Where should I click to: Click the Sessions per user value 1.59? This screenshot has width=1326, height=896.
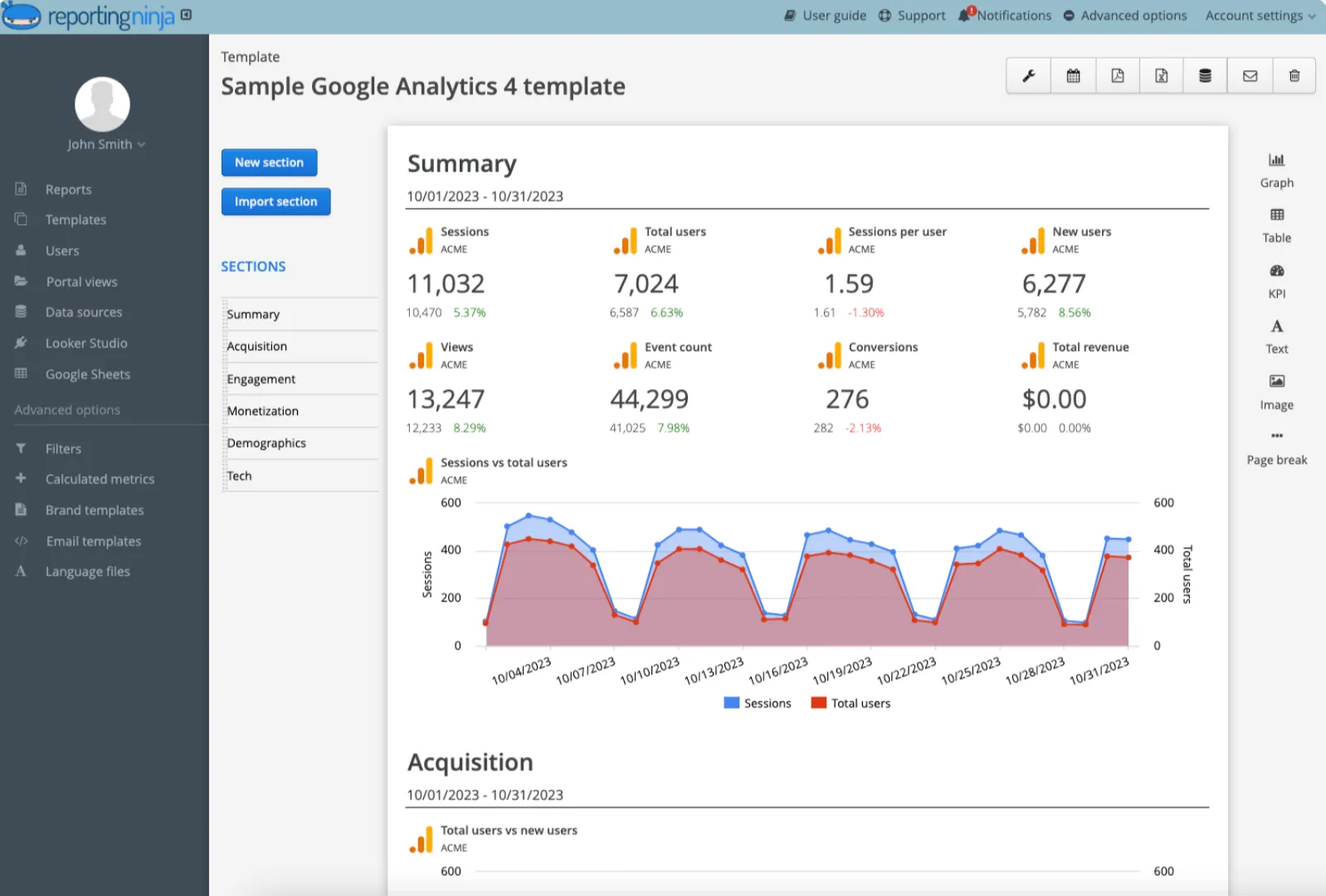(x=849, y=285)
